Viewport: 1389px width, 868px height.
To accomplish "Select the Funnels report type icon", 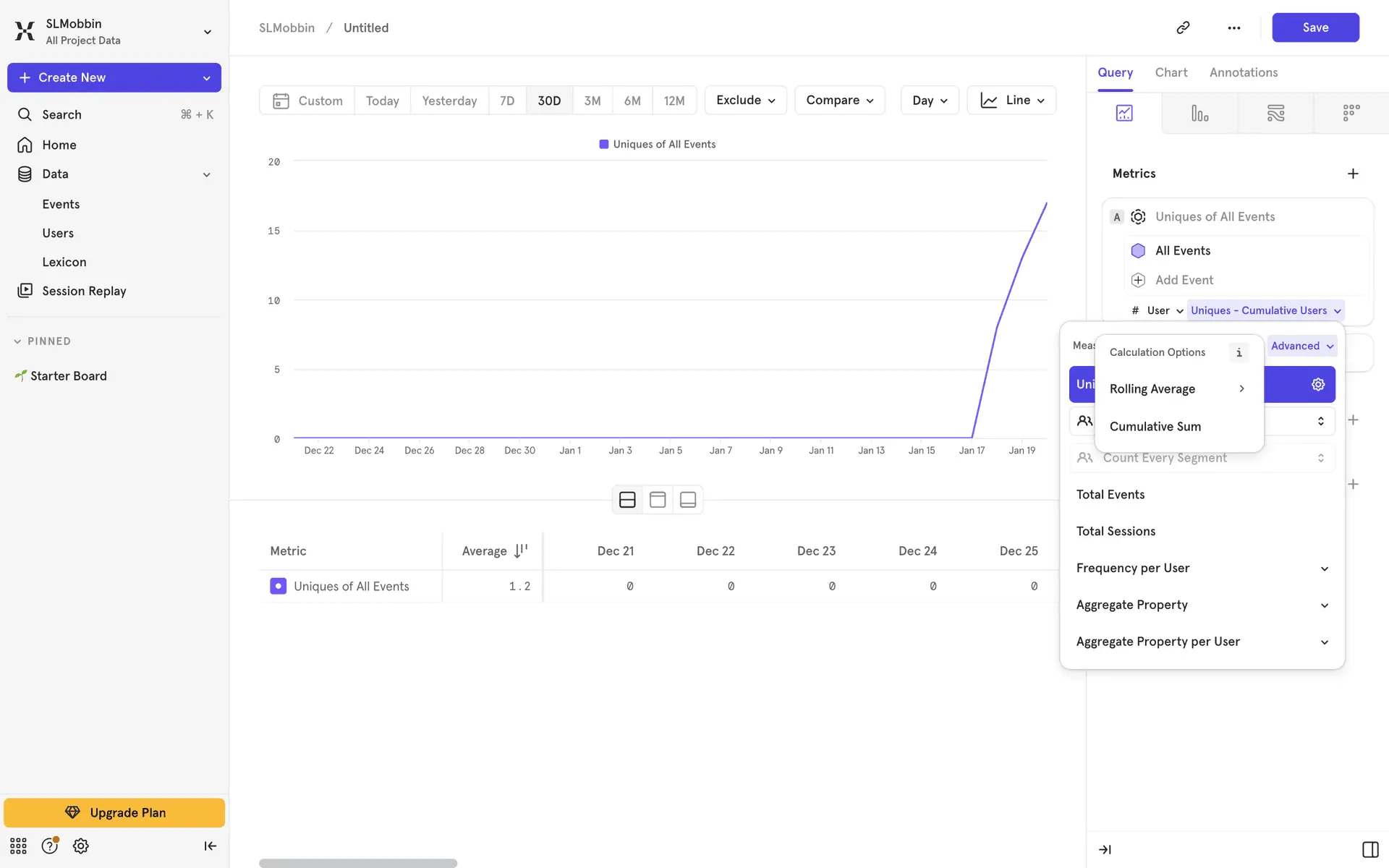I will 1199,113.
